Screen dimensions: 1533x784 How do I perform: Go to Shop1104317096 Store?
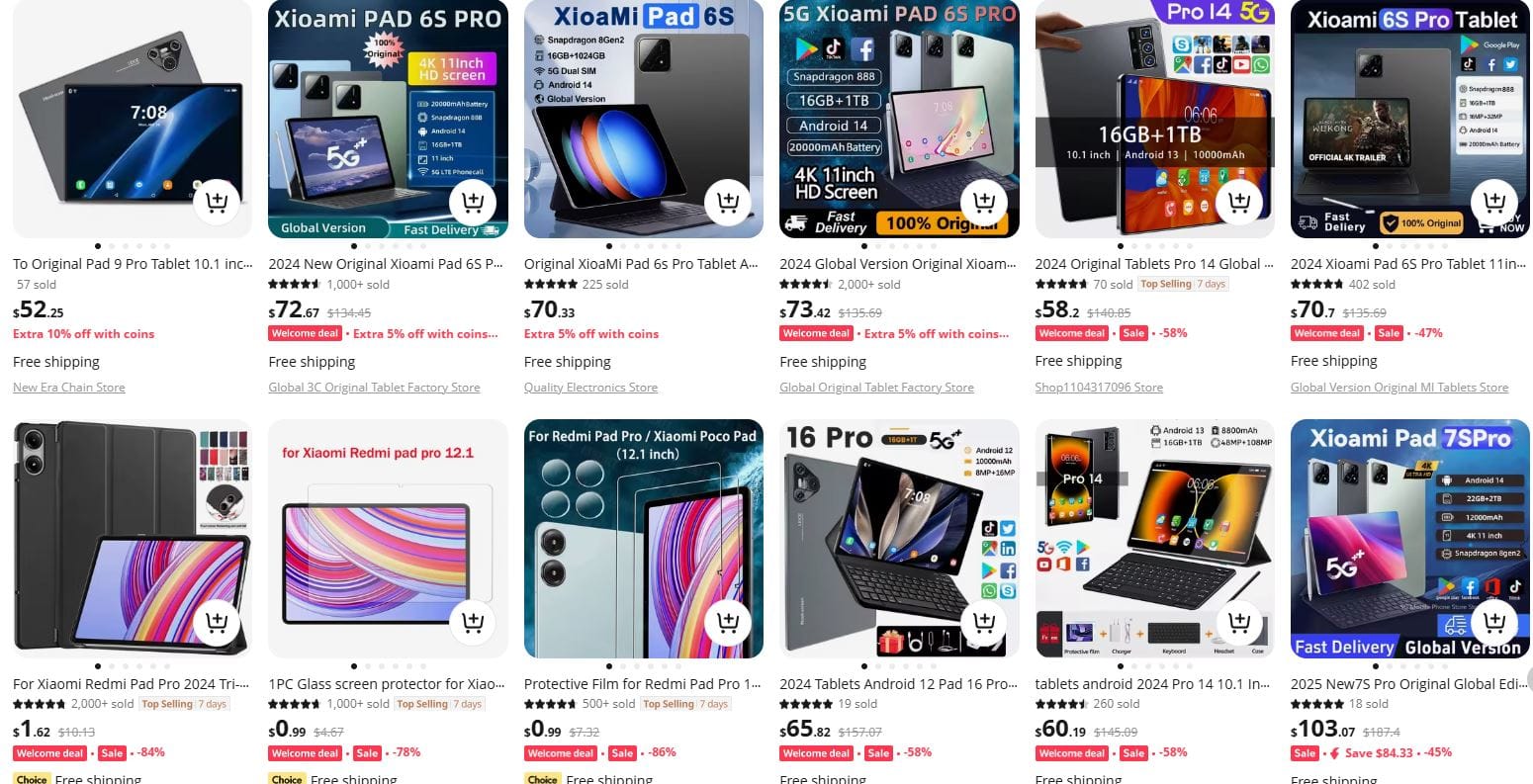pos(1099,388)
